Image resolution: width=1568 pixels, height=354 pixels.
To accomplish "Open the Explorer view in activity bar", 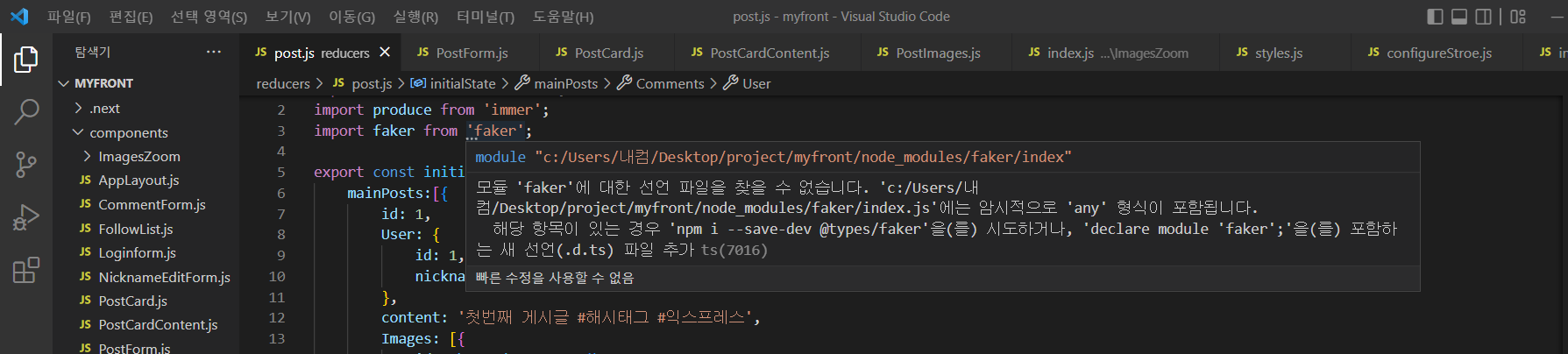I will click(x=26, y=60).
